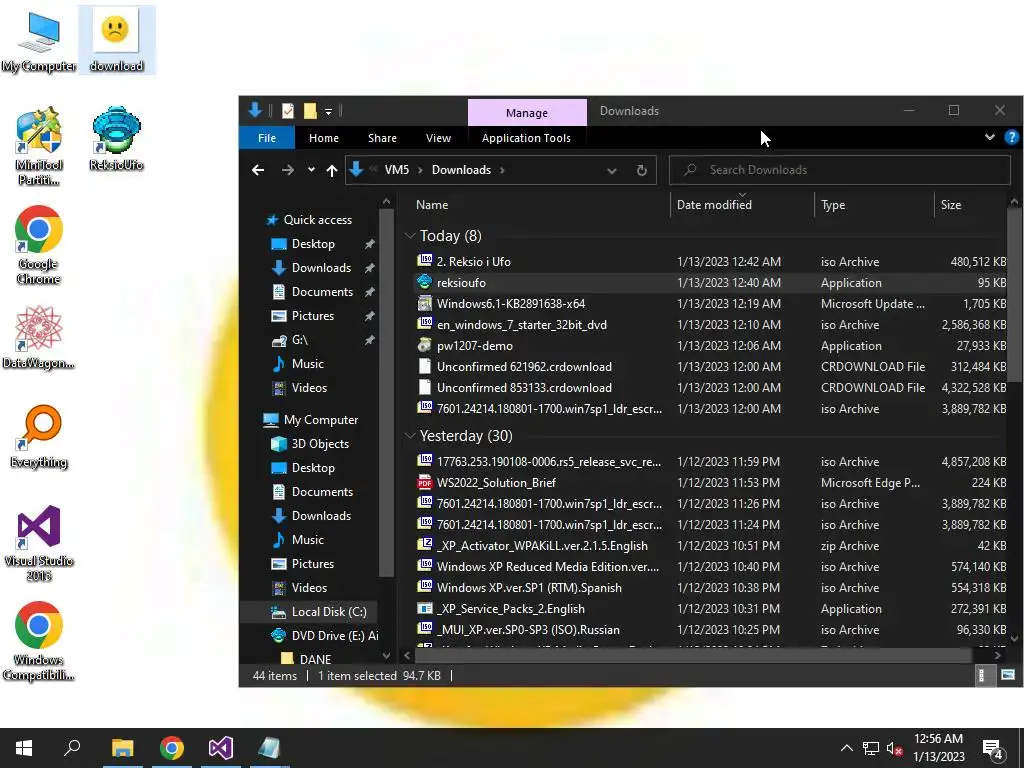Expand the ribbon with the chevron
The width and height of the screenshot is (1024, 768).
pos(989,137)
